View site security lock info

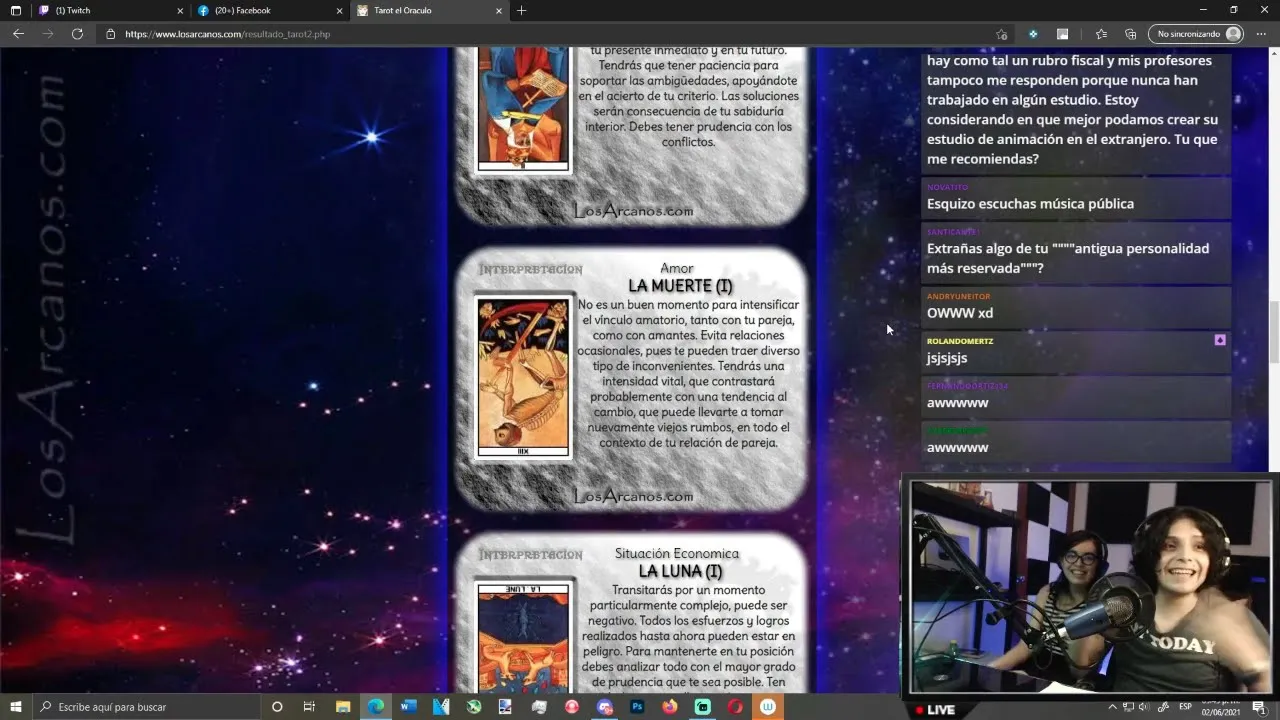[110, 34]
